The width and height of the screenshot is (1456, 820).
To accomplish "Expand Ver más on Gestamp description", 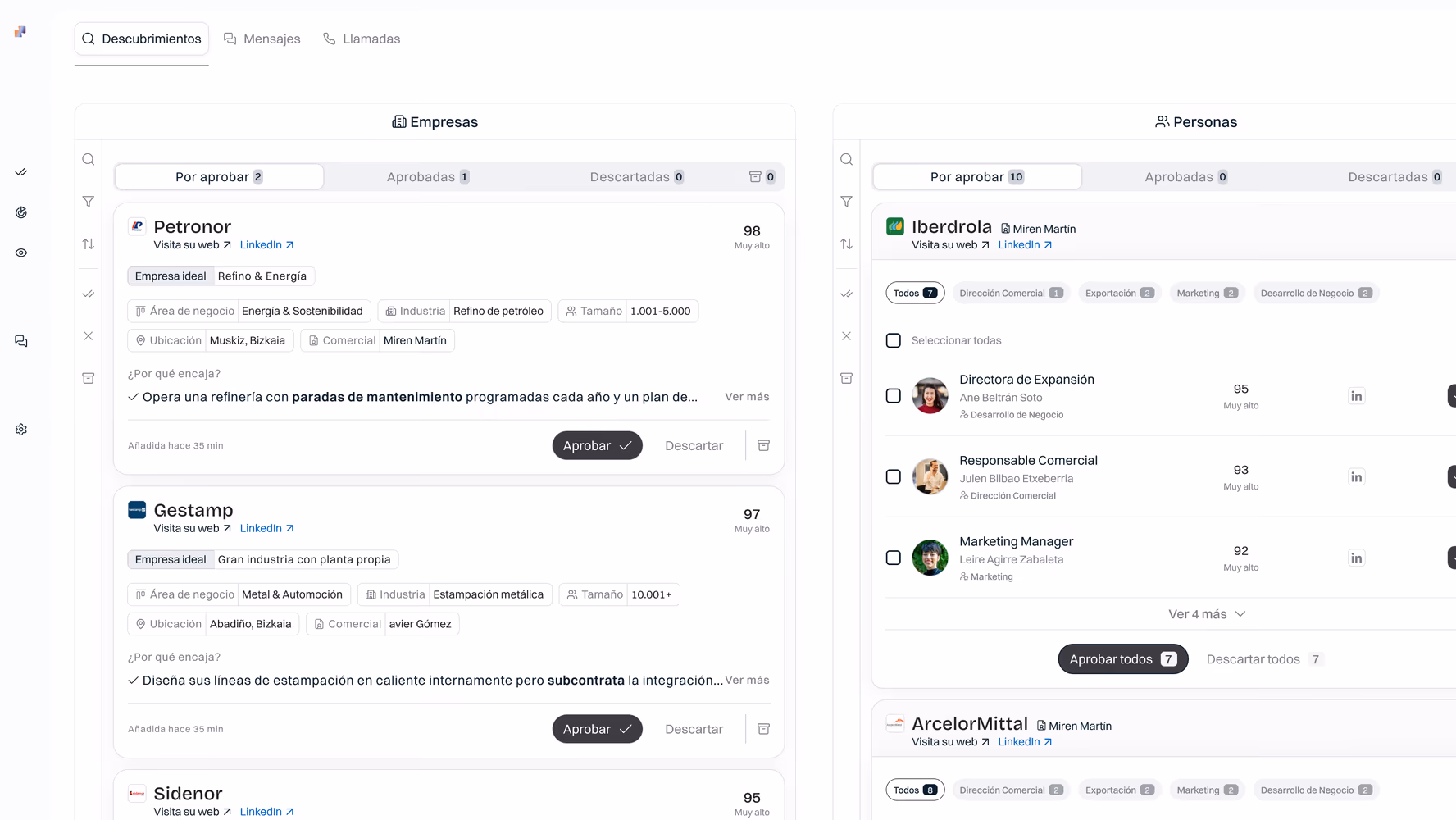I will (x=747, y=681).
